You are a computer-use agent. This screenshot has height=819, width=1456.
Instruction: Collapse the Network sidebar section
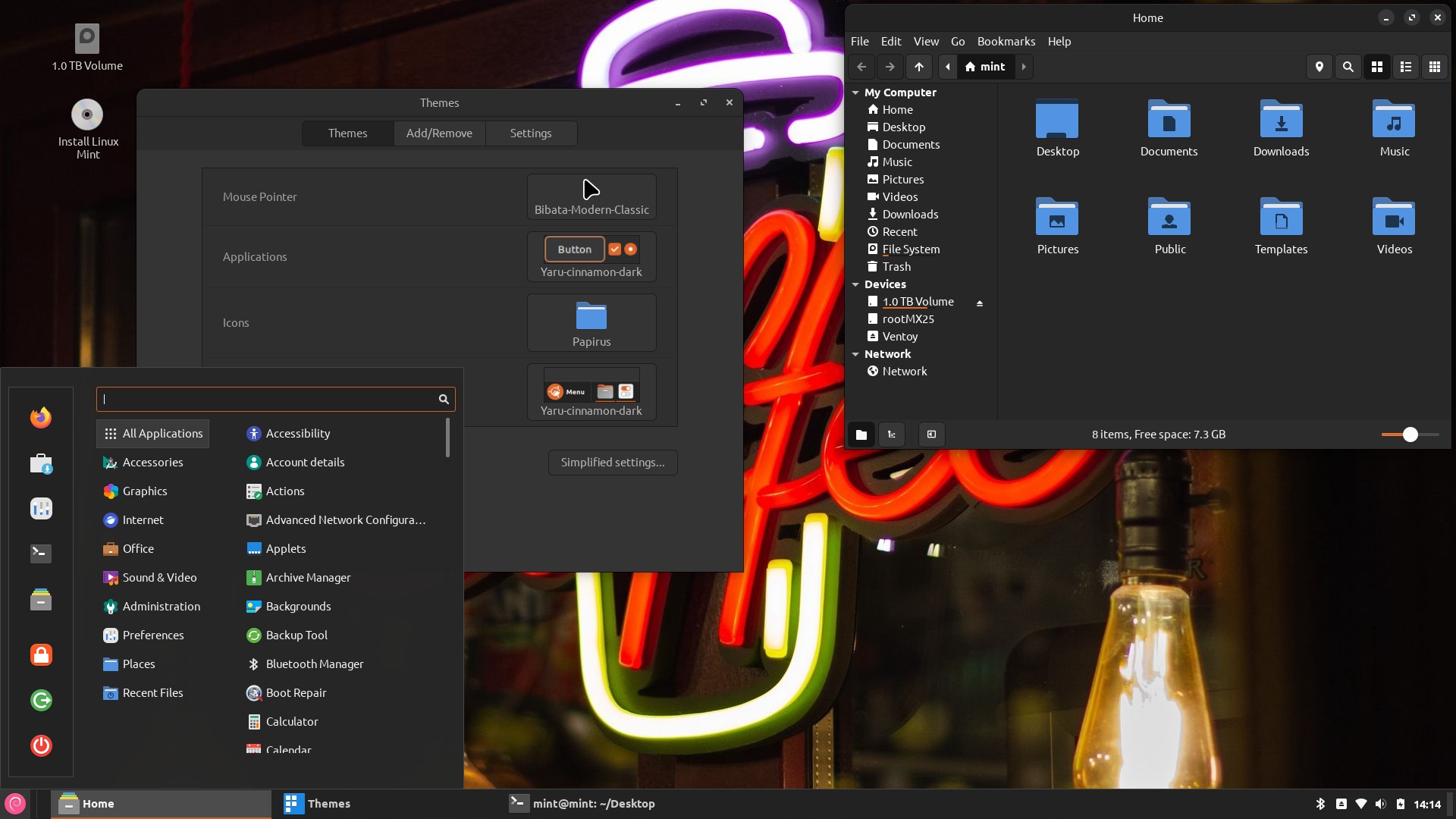click(x=855, y=354)
